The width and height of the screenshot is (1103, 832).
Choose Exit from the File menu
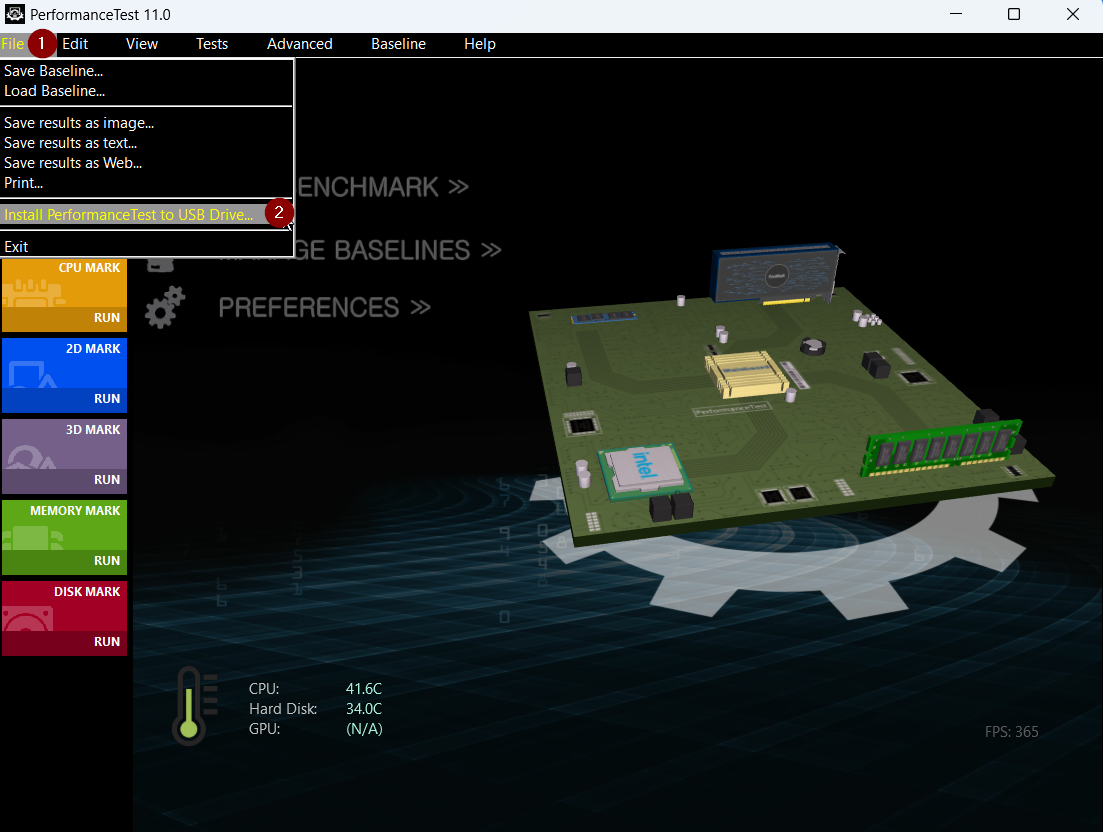[146, 247]
